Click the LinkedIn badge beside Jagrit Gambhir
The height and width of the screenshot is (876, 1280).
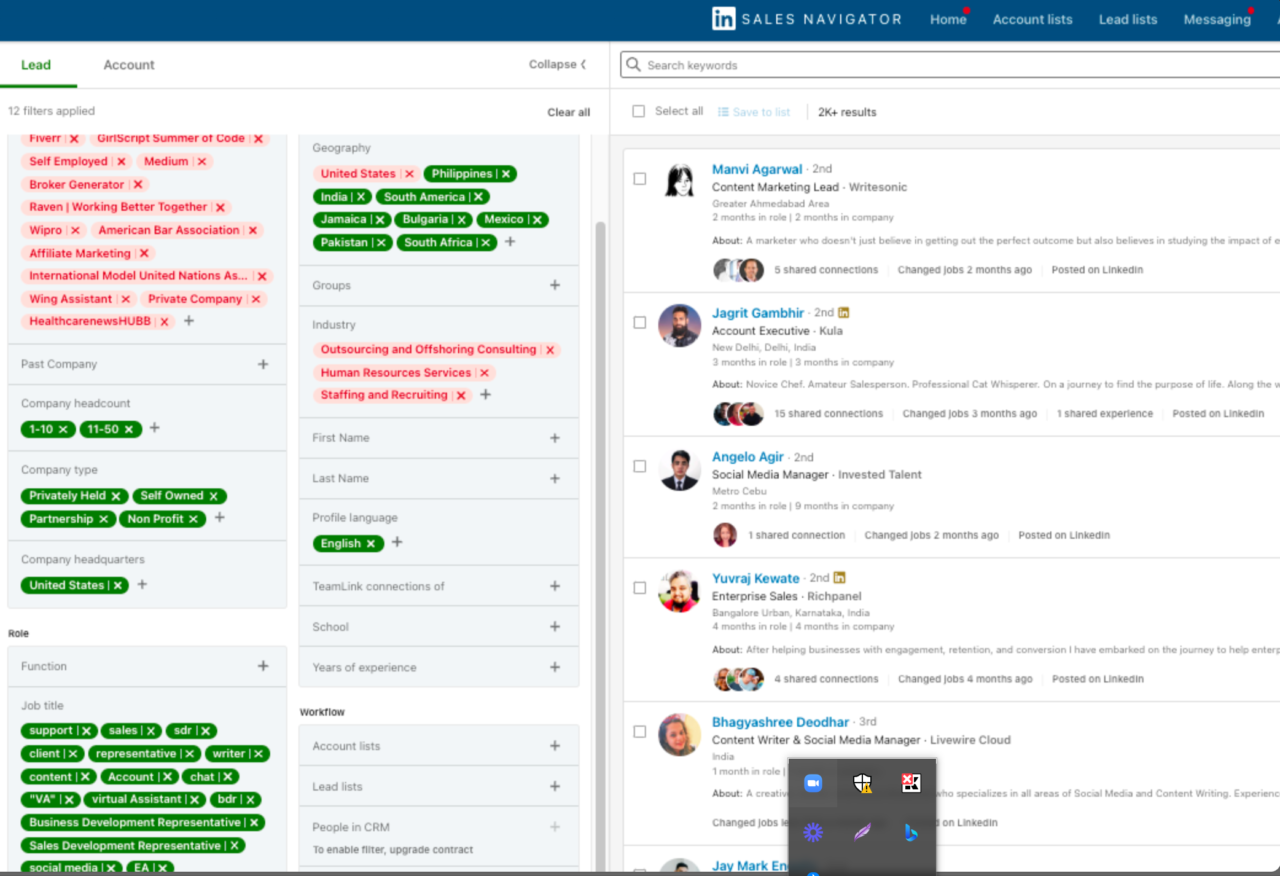[x=843, y=312]
